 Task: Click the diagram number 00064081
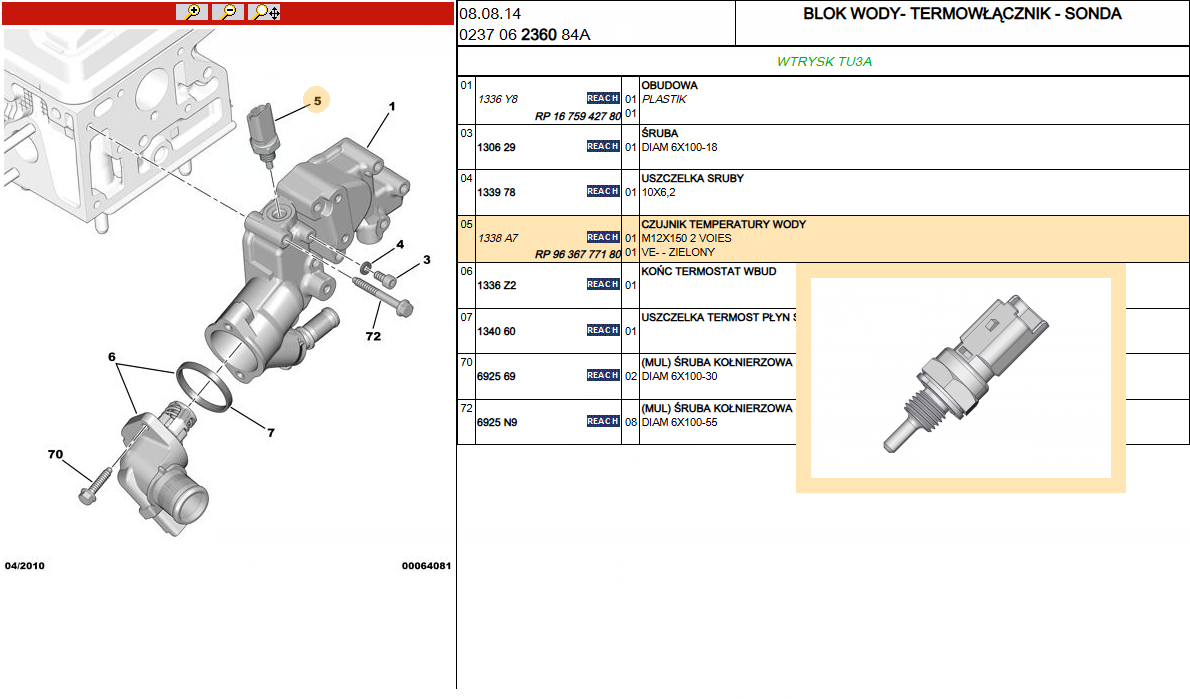[427, 565]
